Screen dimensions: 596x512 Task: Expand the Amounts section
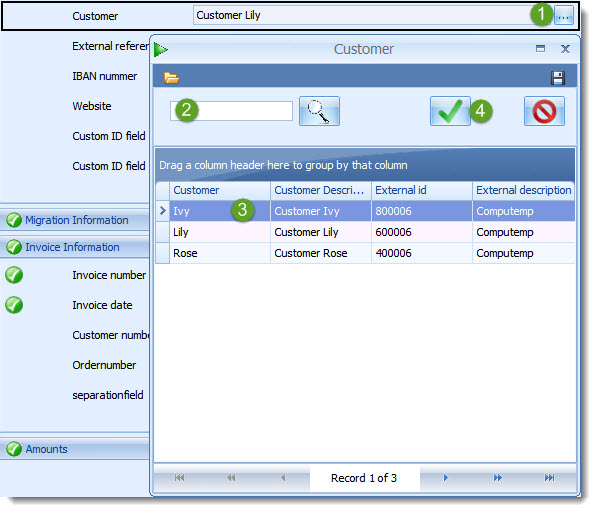point(74,449)
